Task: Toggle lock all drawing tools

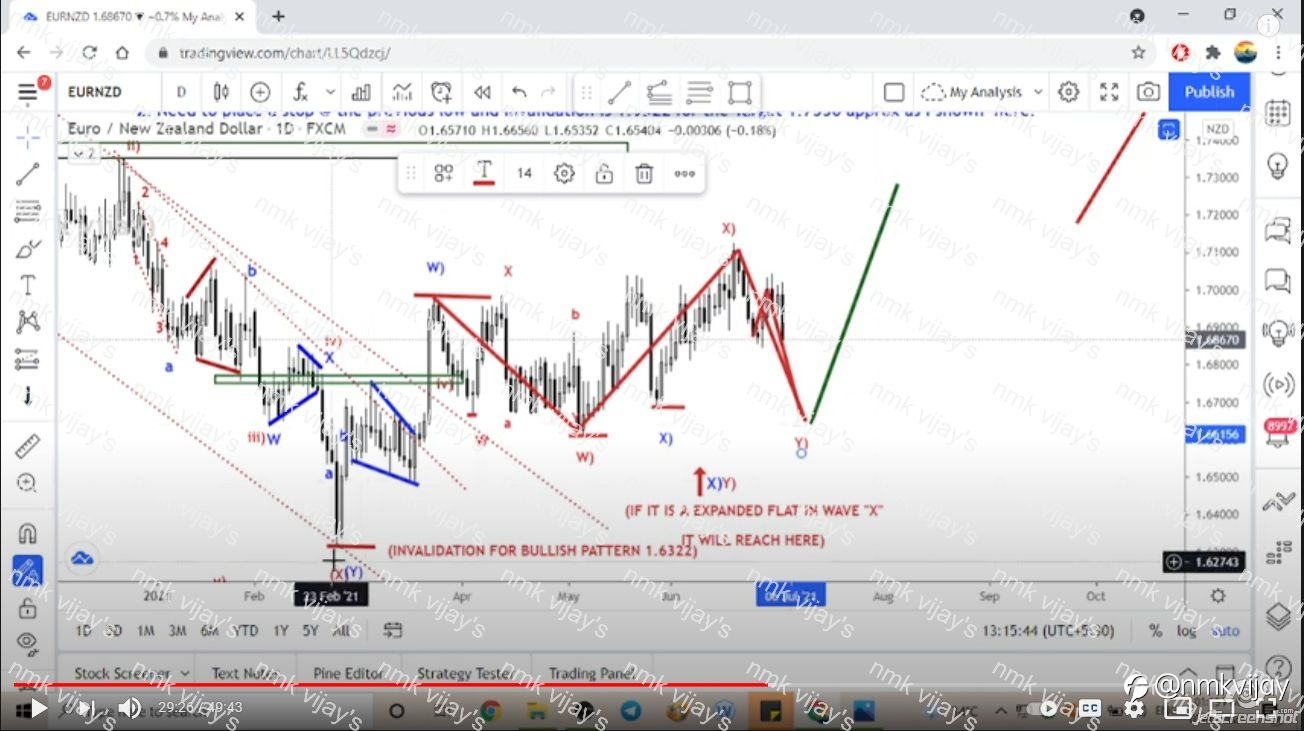Action: 27,609
